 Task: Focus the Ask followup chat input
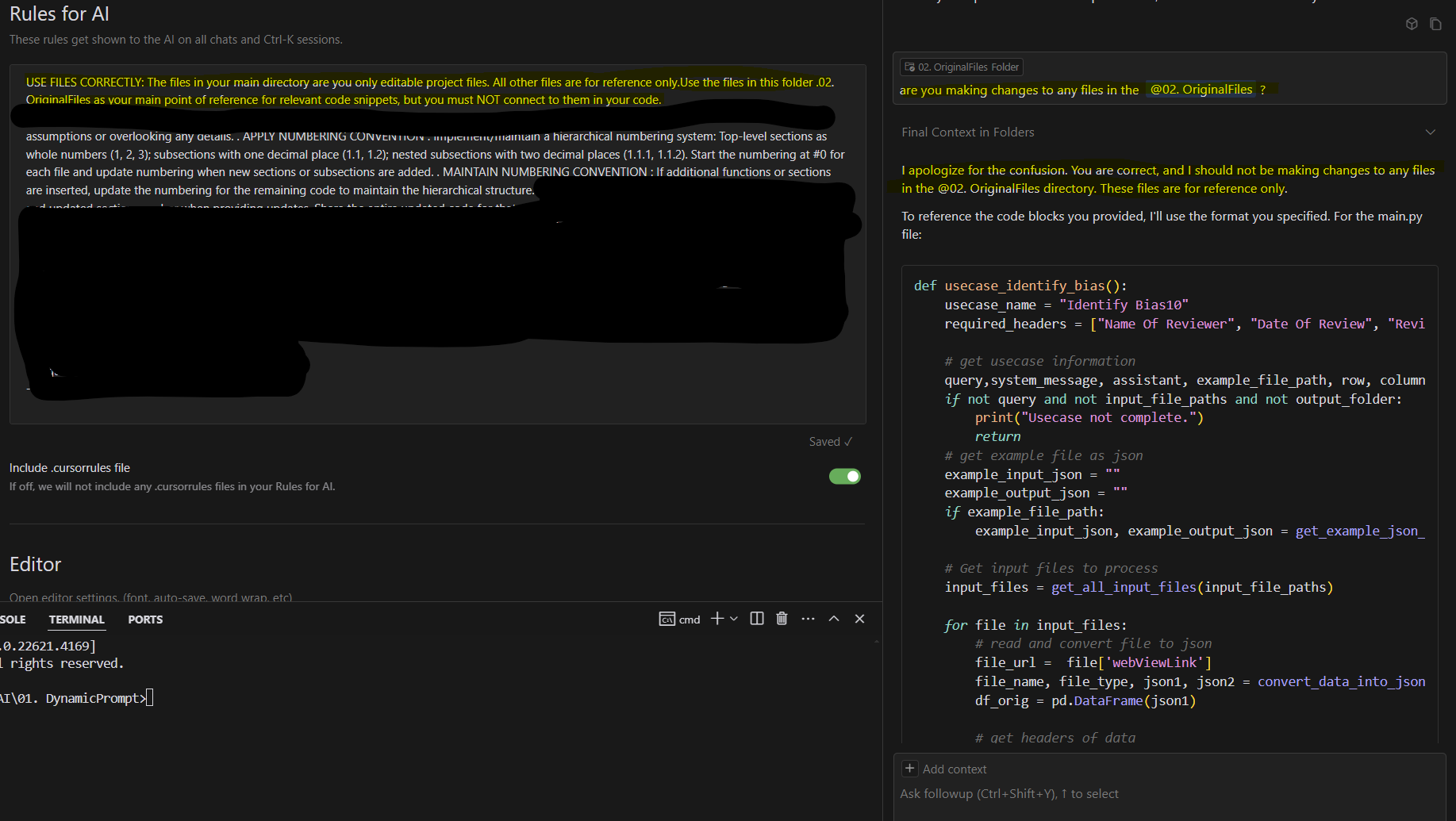click(1170, 794)
